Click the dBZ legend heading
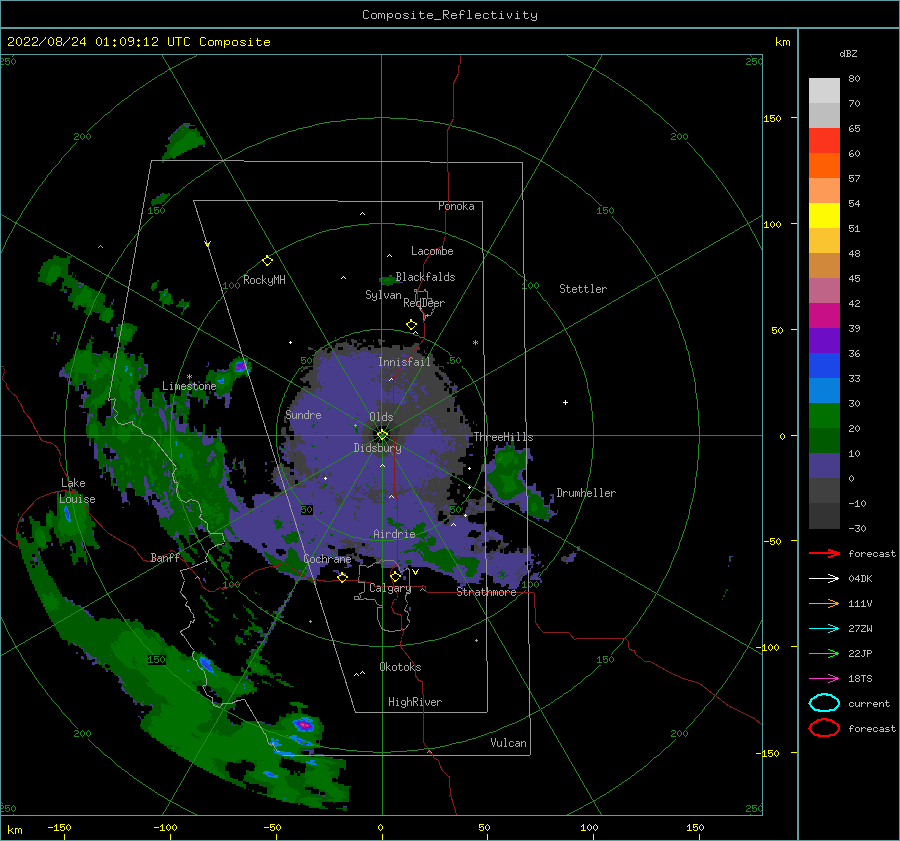900x841 pixels. [848, 54]
